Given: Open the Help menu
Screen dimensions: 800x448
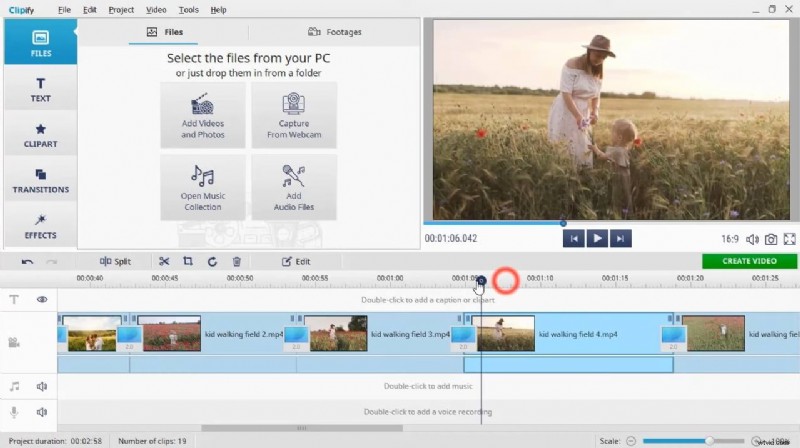Looking at the screenshot, I should coord(218,10).
